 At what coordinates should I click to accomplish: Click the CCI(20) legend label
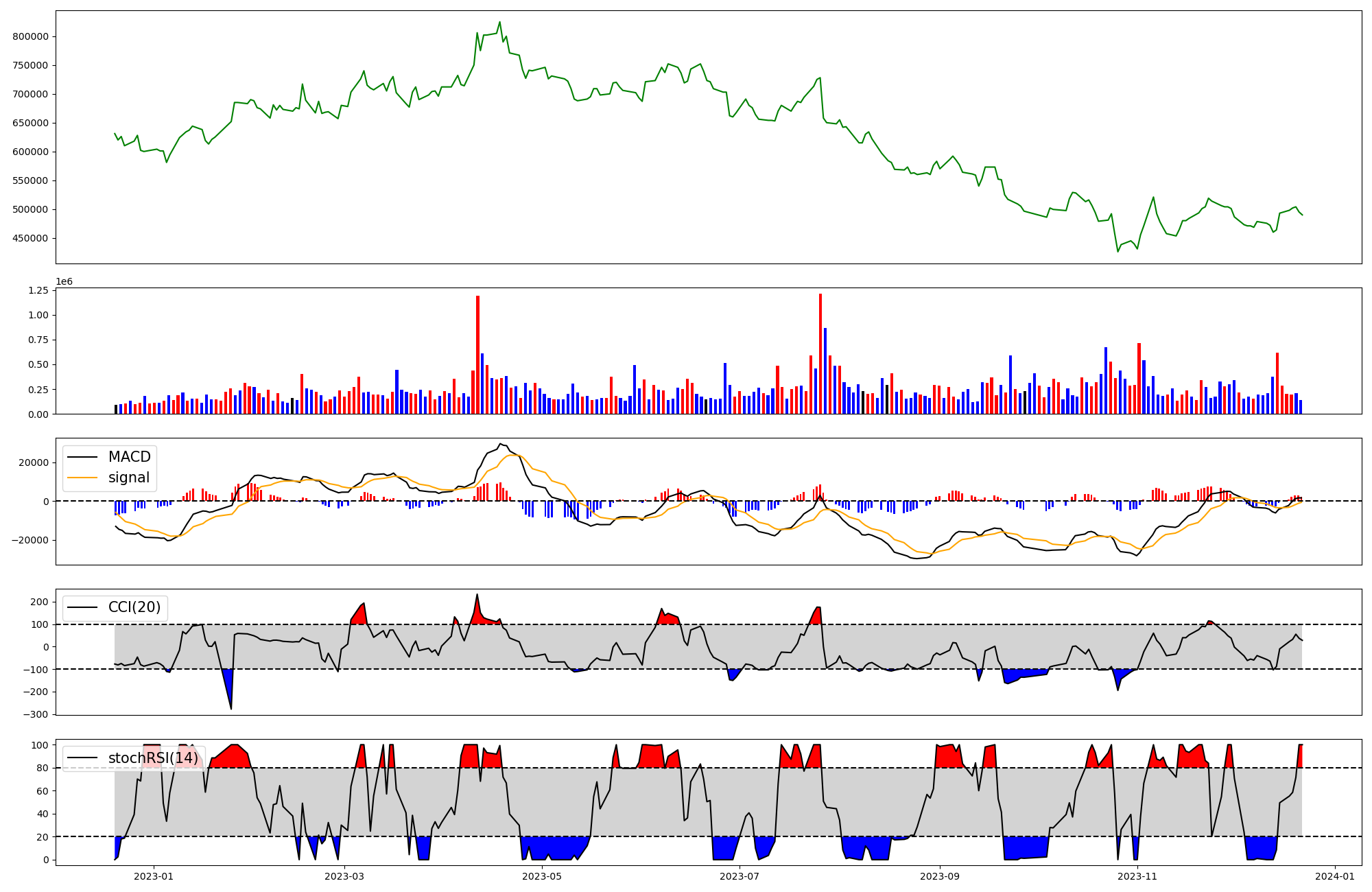click(134, 607)
